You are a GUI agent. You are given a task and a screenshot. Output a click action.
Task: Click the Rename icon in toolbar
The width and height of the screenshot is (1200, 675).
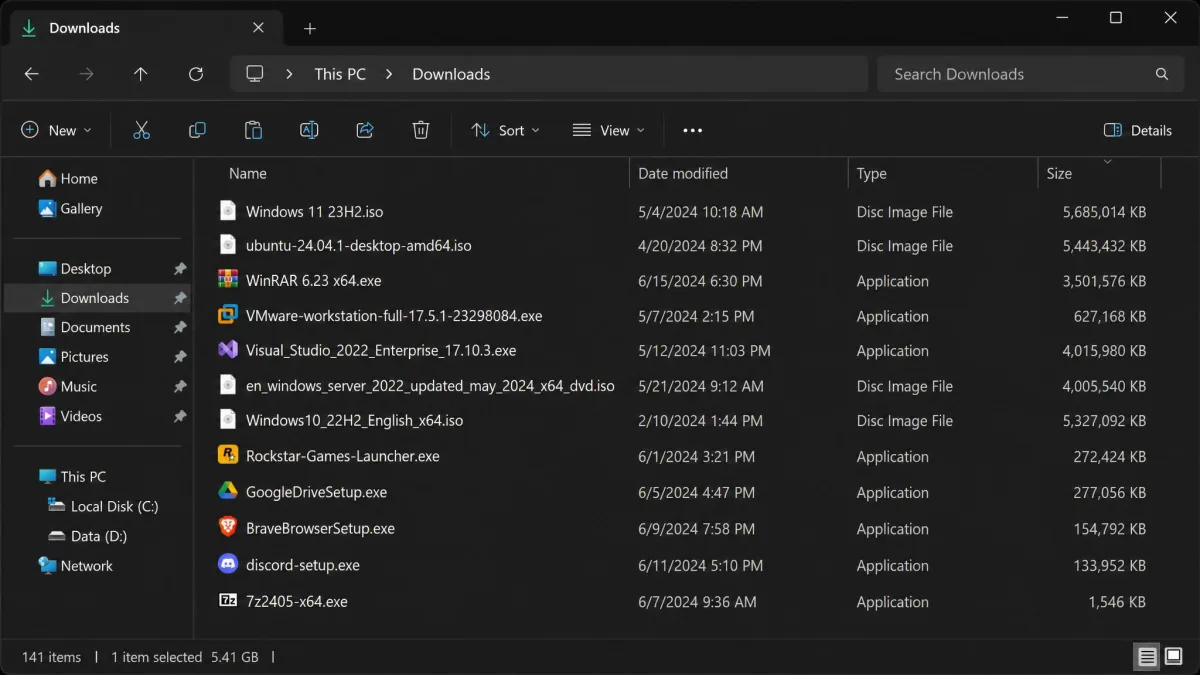click(x=309, y=130)
